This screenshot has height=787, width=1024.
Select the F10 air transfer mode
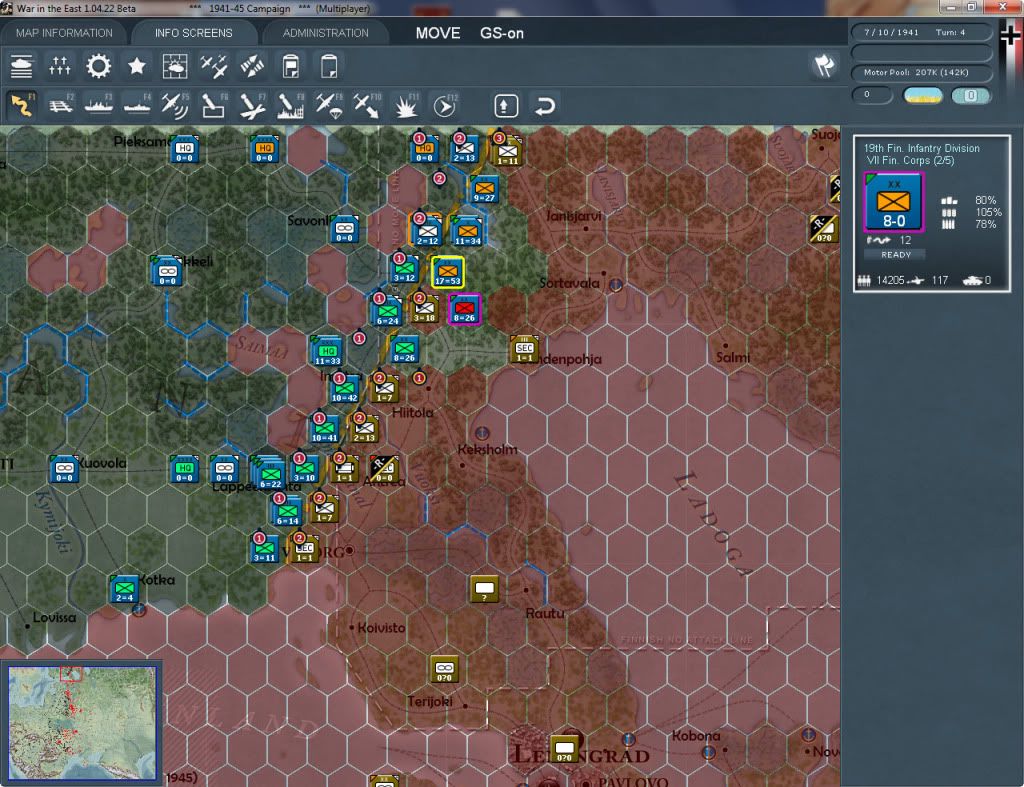[x=367, y=105]
